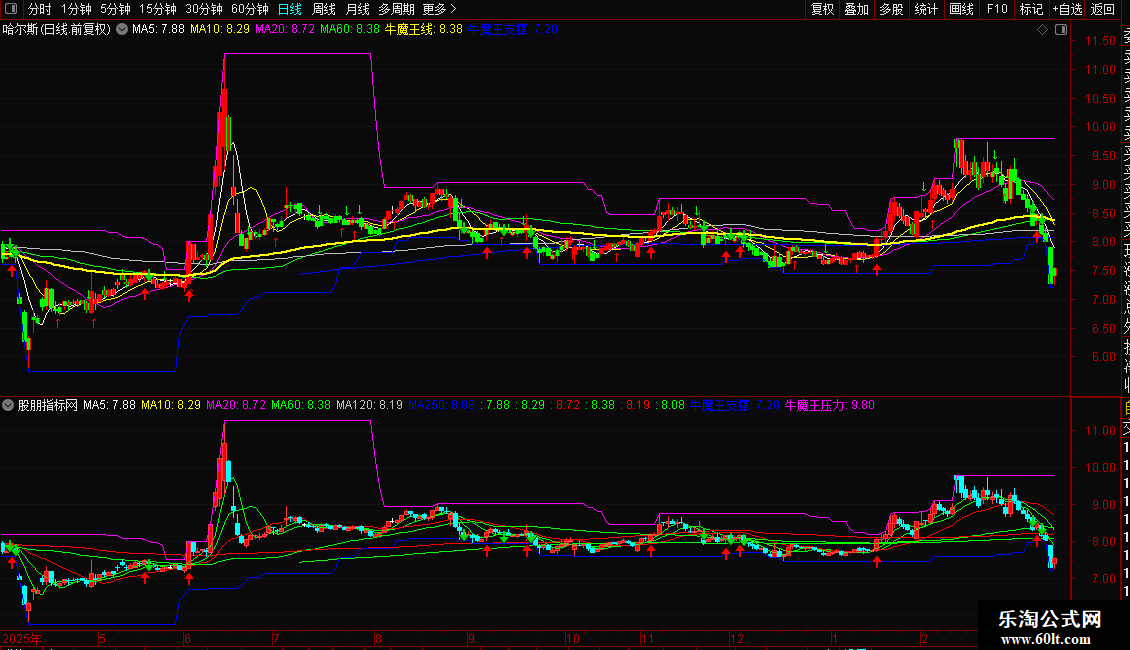Toggle the side panel icon beside the diamond
The width and height of the screenshot is (1130, 650).
click(1061, 30)
